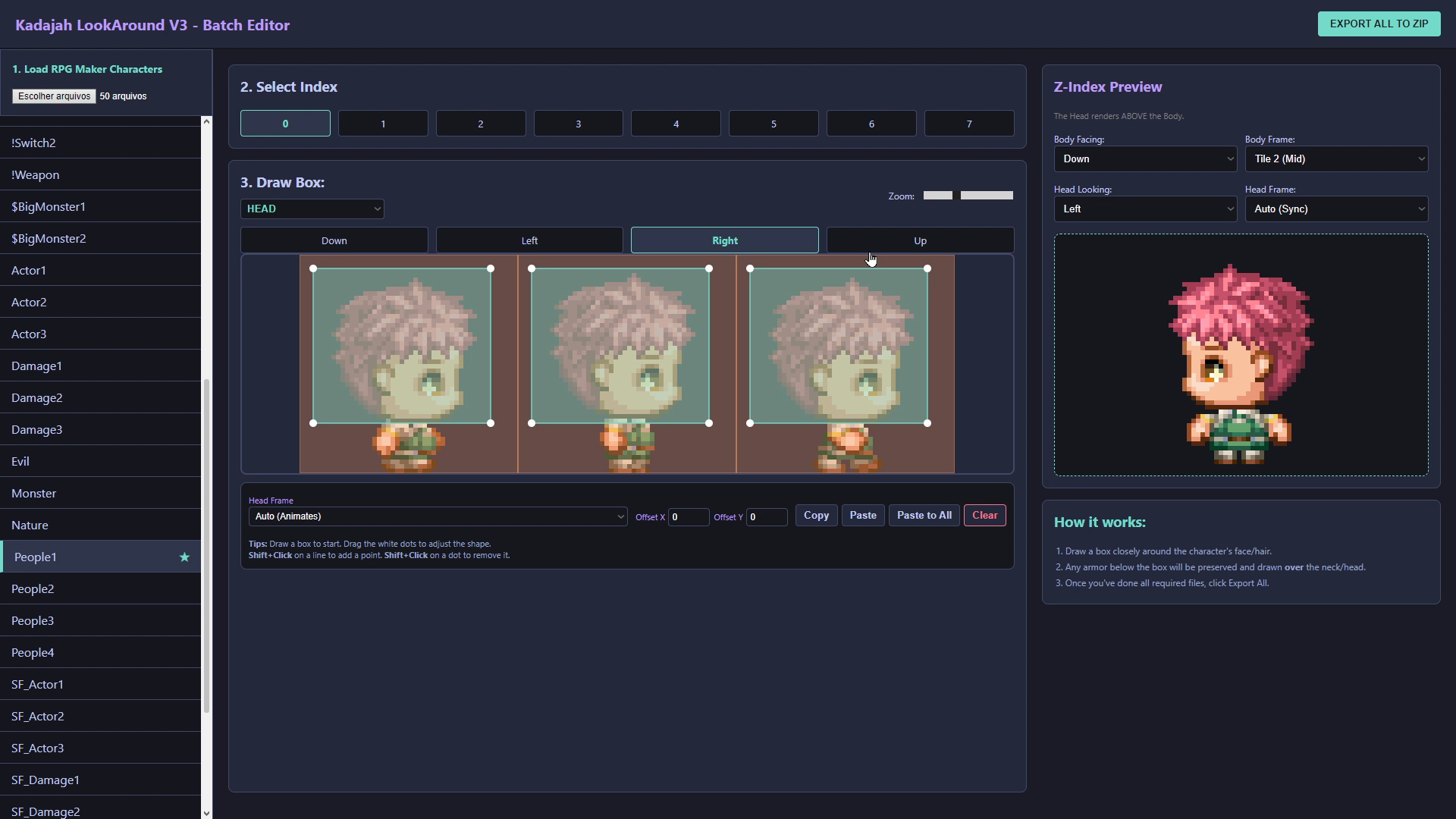The height and width of the screenshot is (819, 1456).
Task: Select index 6 button
Action: [871, 124]
